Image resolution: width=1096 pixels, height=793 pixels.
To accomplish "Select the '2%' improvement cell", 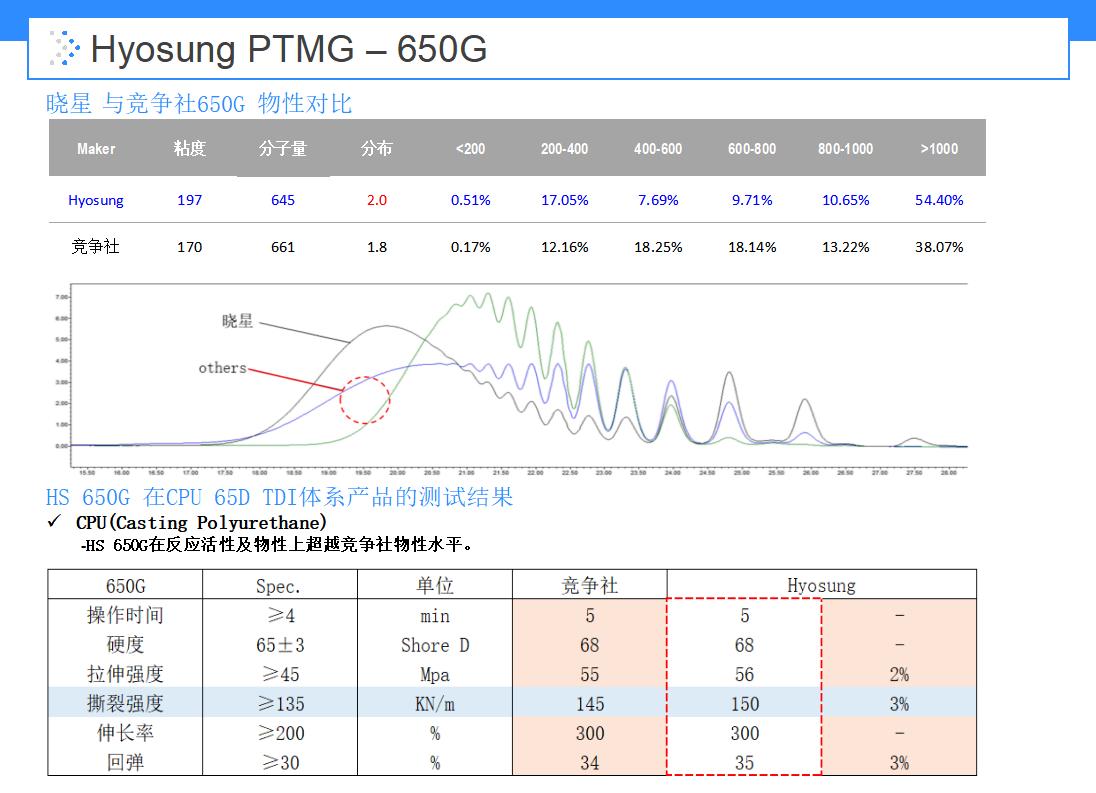I will (x=899, y=674).
